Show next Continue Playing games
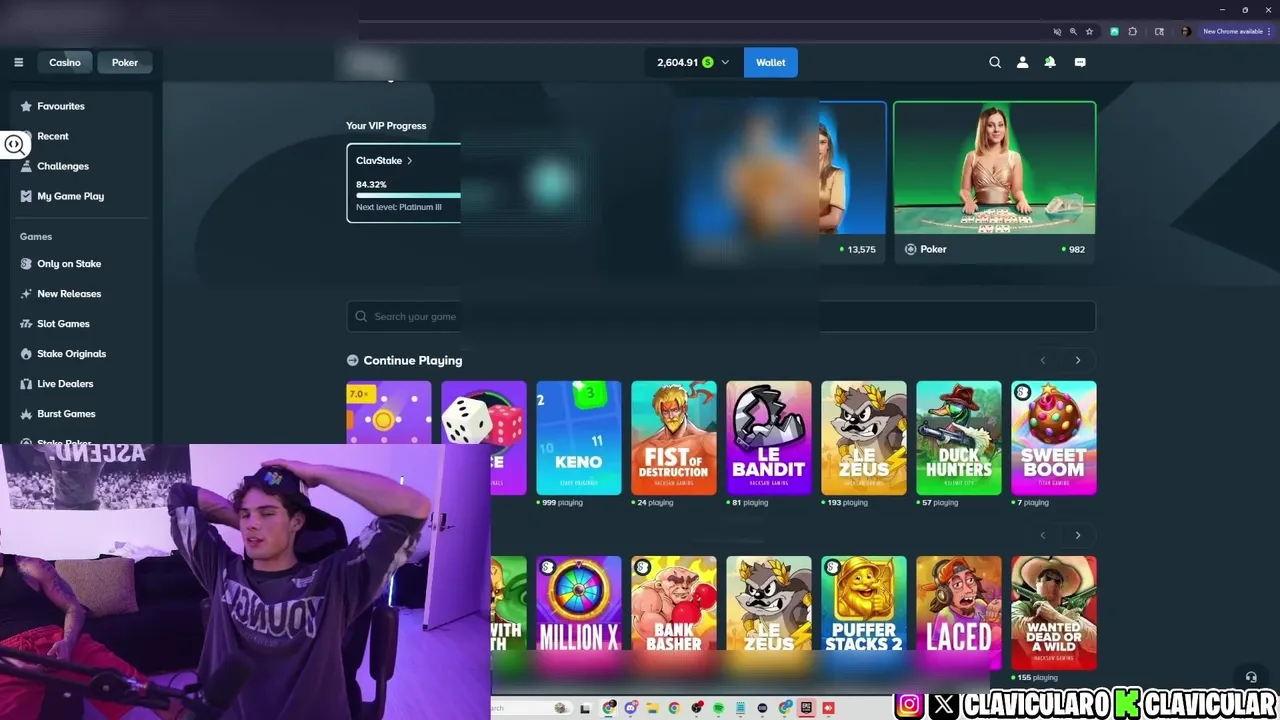Image resolution: width=1280 pixels, height=720 pixels. click(x=1078, y=360)
